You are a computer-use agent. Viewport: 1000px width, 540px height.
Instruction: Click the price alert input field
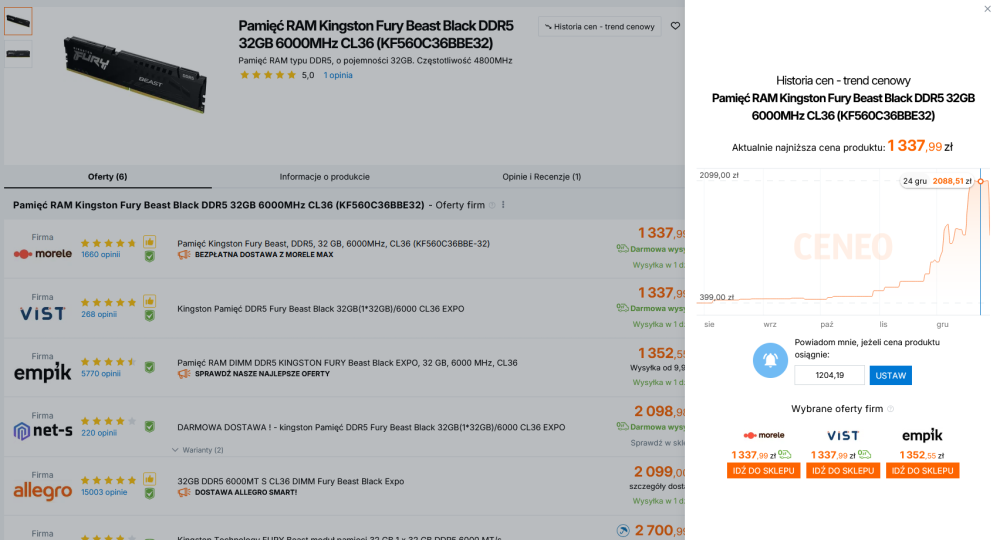pyautogui.click(x=829, y=375)
